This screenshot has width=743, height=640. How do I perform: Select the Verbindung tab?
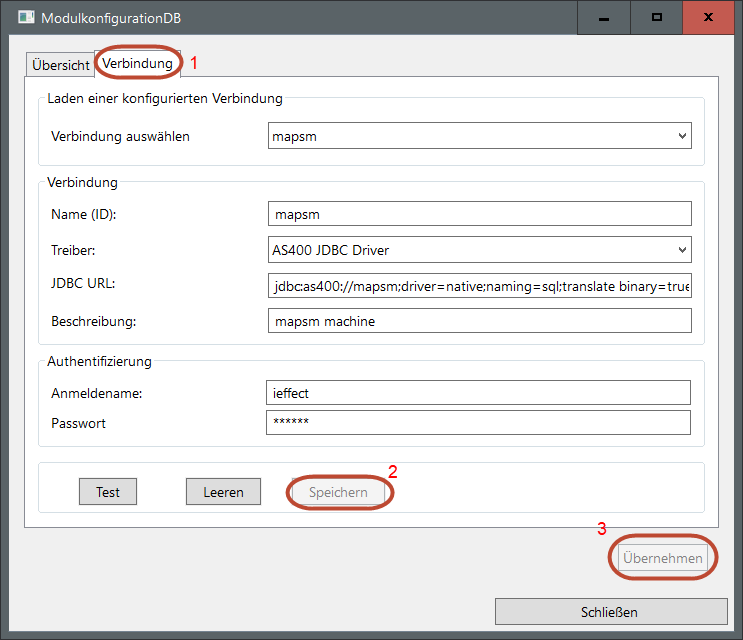click(x=138, y=64)
